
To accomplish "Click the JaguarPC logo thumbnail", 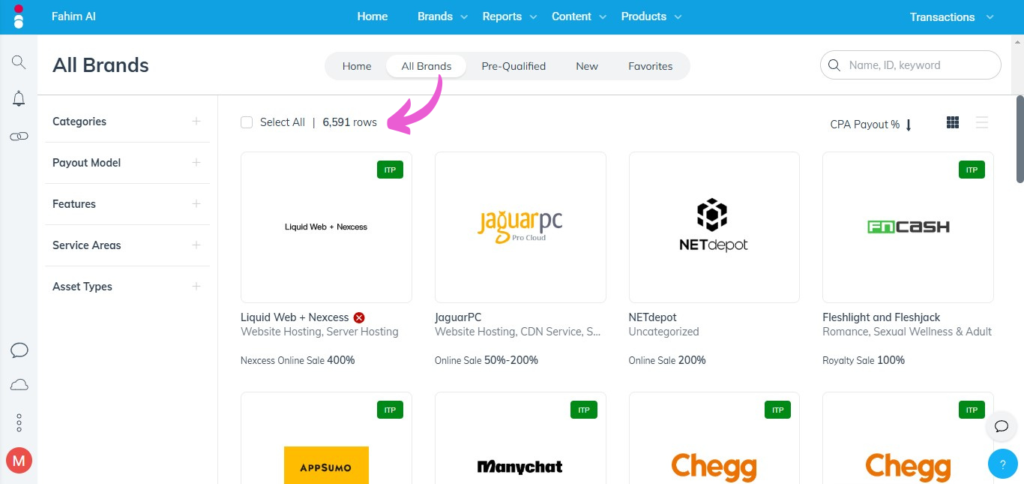I will [520, 227].
